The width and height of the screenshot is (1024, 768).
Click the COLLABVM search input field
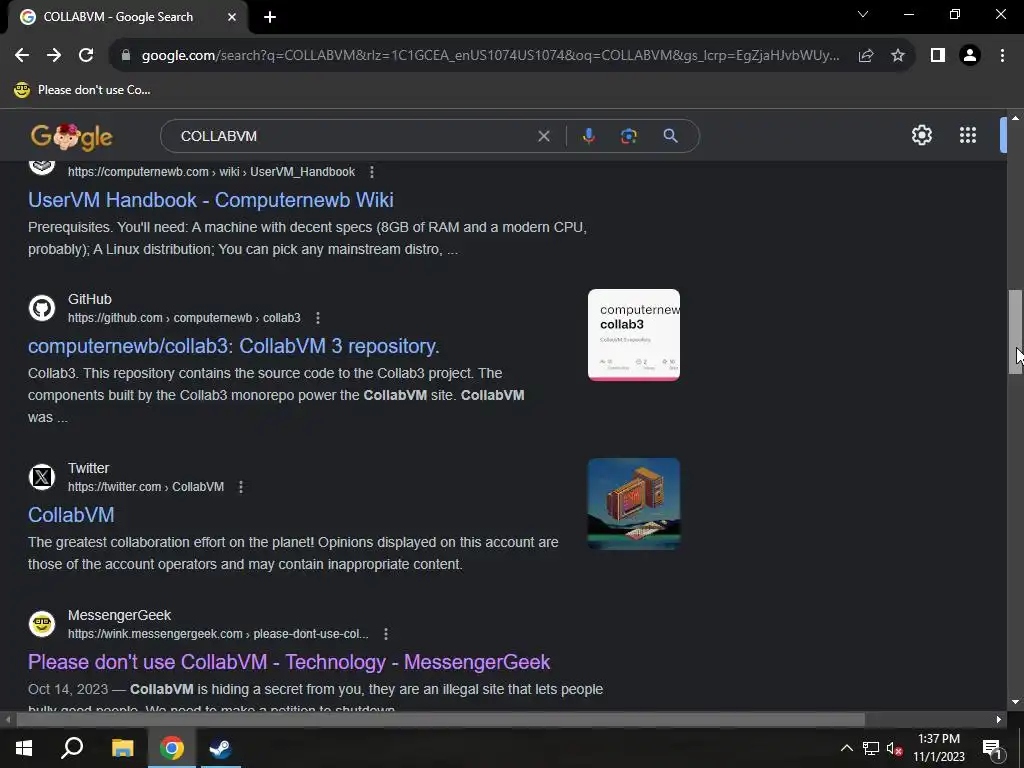[x=353, y=136]
